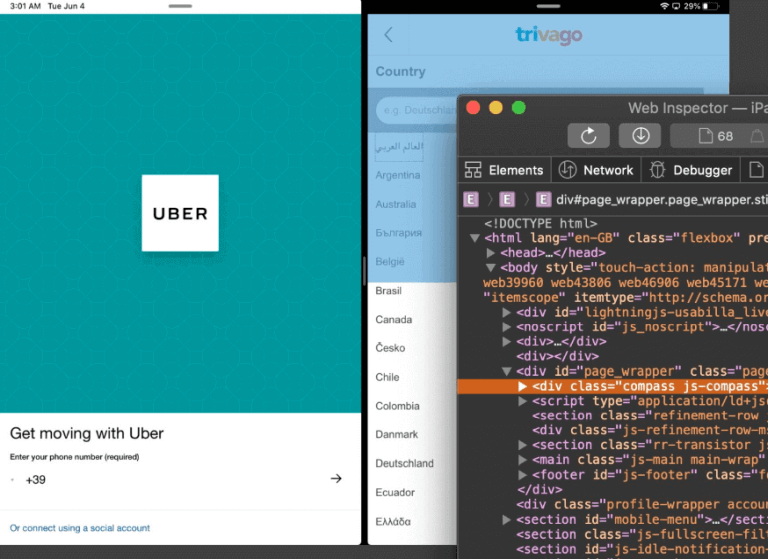This screenshot has height=559, width=768.
Task: Click the screen mirroring status icon
Action: [x=676, y=6]
